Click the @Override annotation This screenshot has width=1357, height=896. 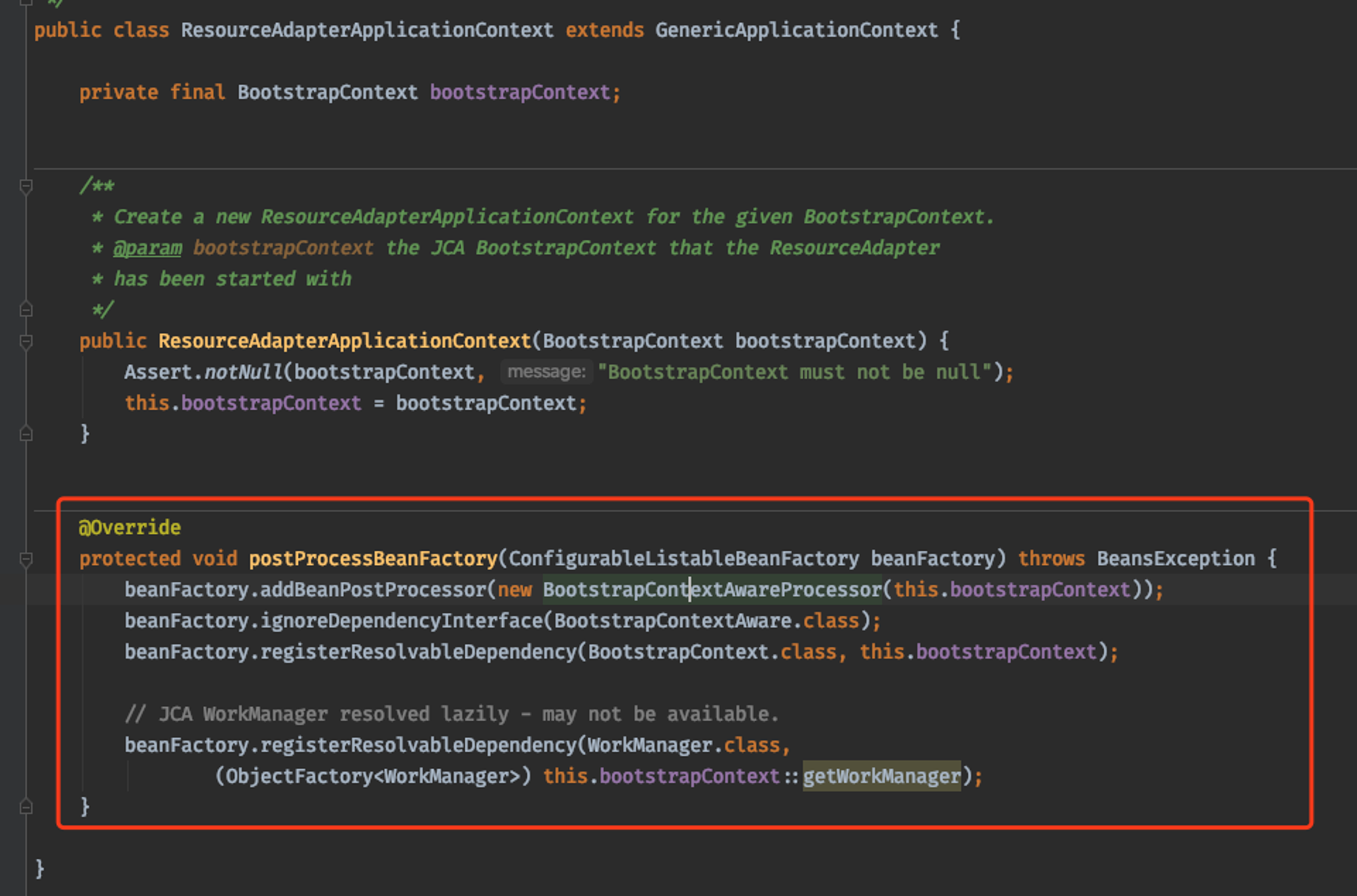coord(130,528)
